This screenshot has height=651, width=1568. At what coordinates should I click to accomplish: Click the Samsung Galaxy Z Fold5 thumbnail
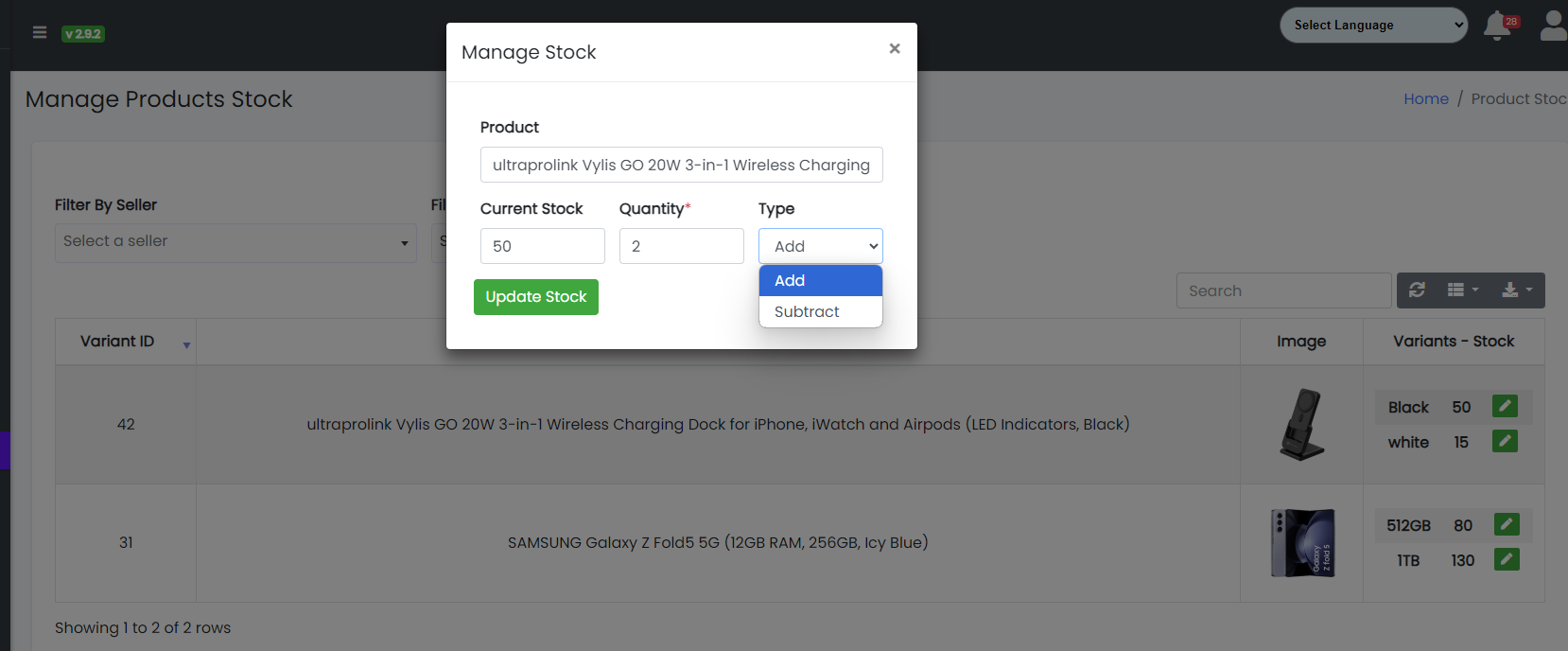[x=1301, y=543]
